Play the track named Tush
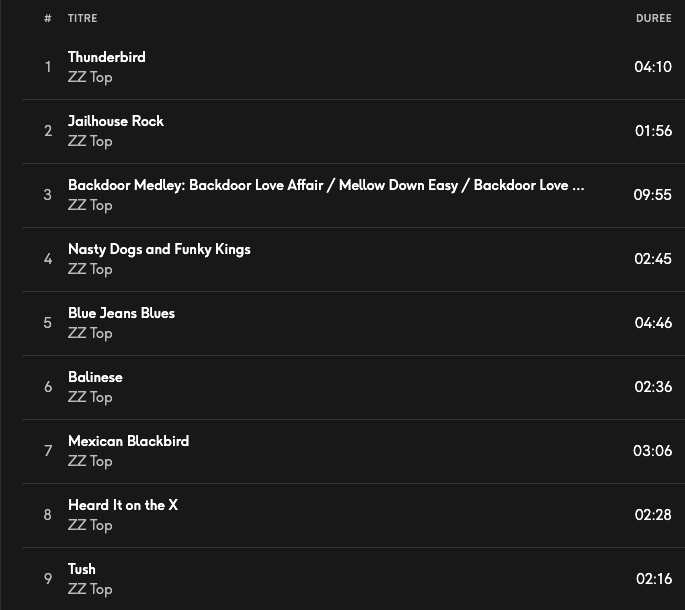This screenshot has height=610, width=685. [x=82, y=569]
